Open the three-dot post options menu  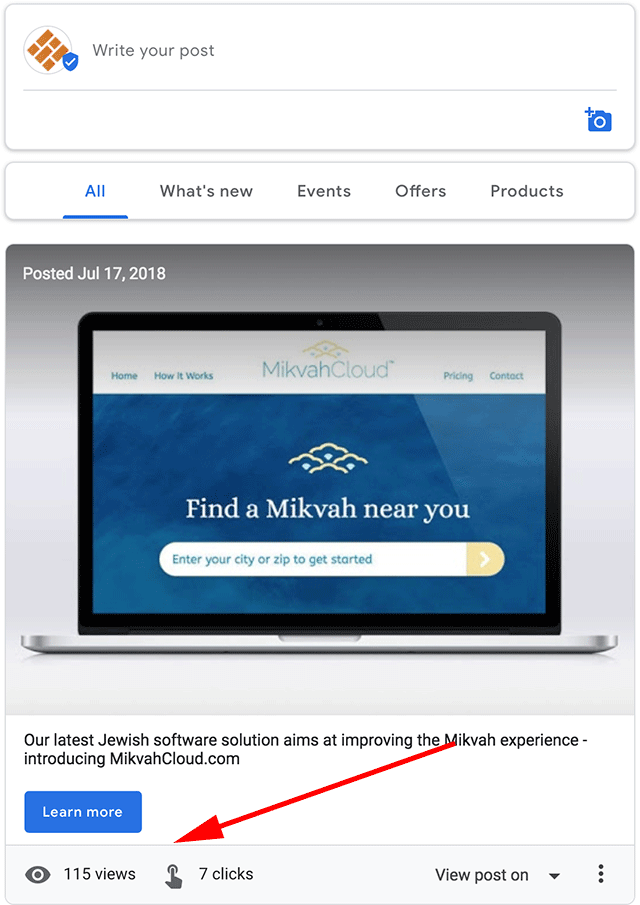coord(601,874)
